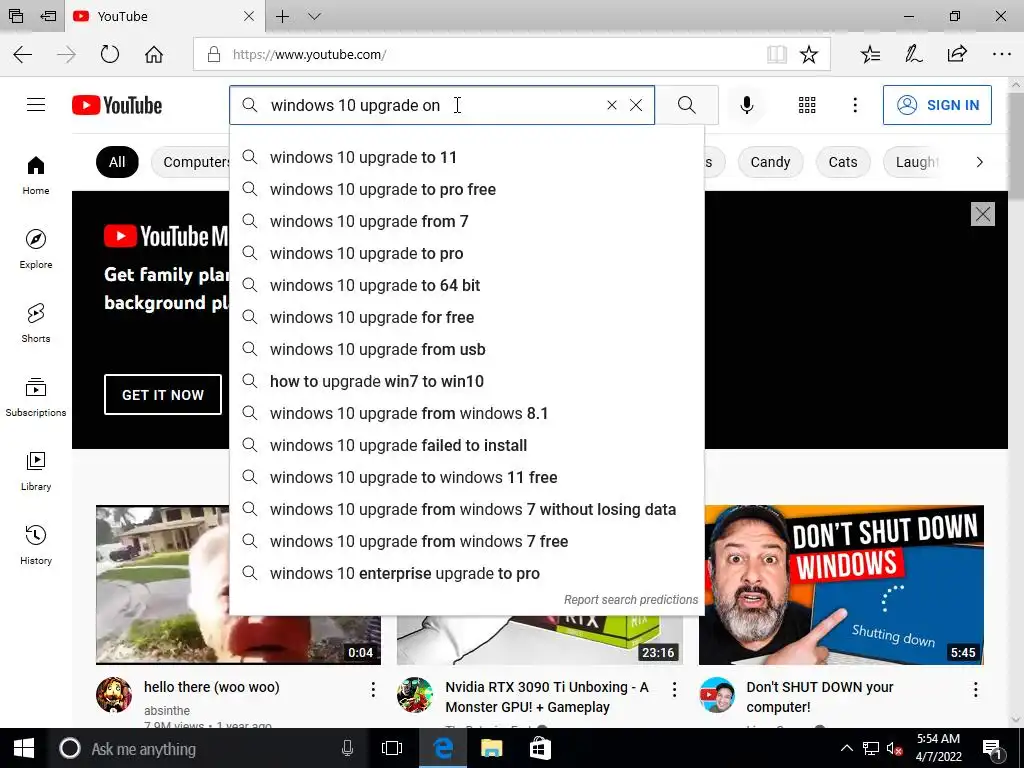Clear the search box text

tap(635, 105)
